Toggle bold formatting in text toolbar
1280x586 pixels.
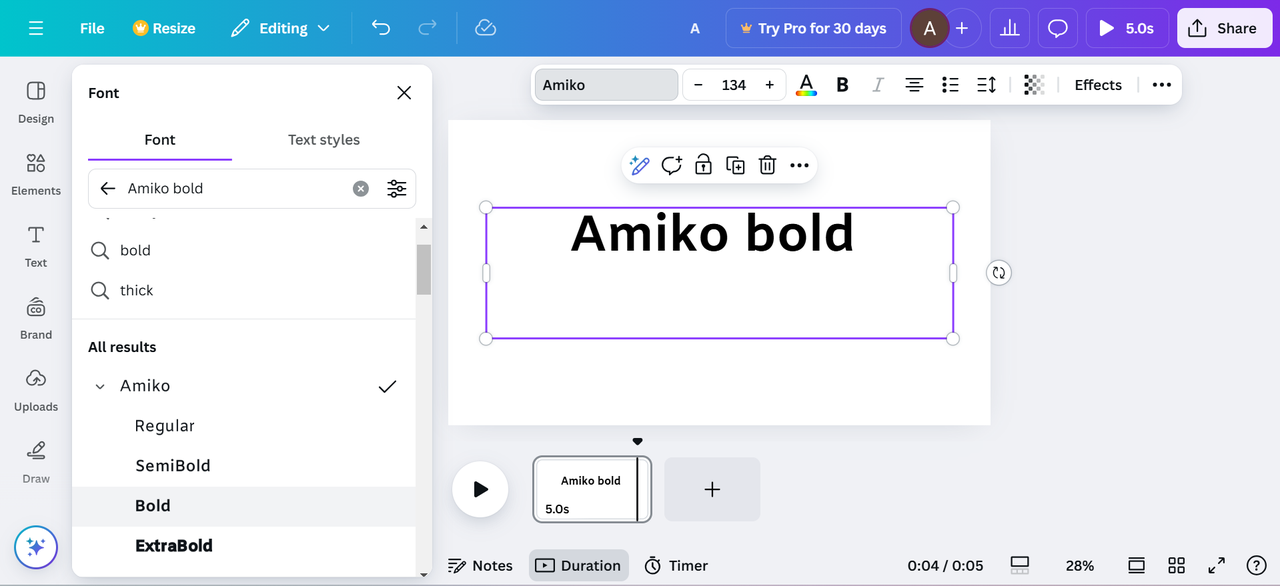(x=842, y=85)
